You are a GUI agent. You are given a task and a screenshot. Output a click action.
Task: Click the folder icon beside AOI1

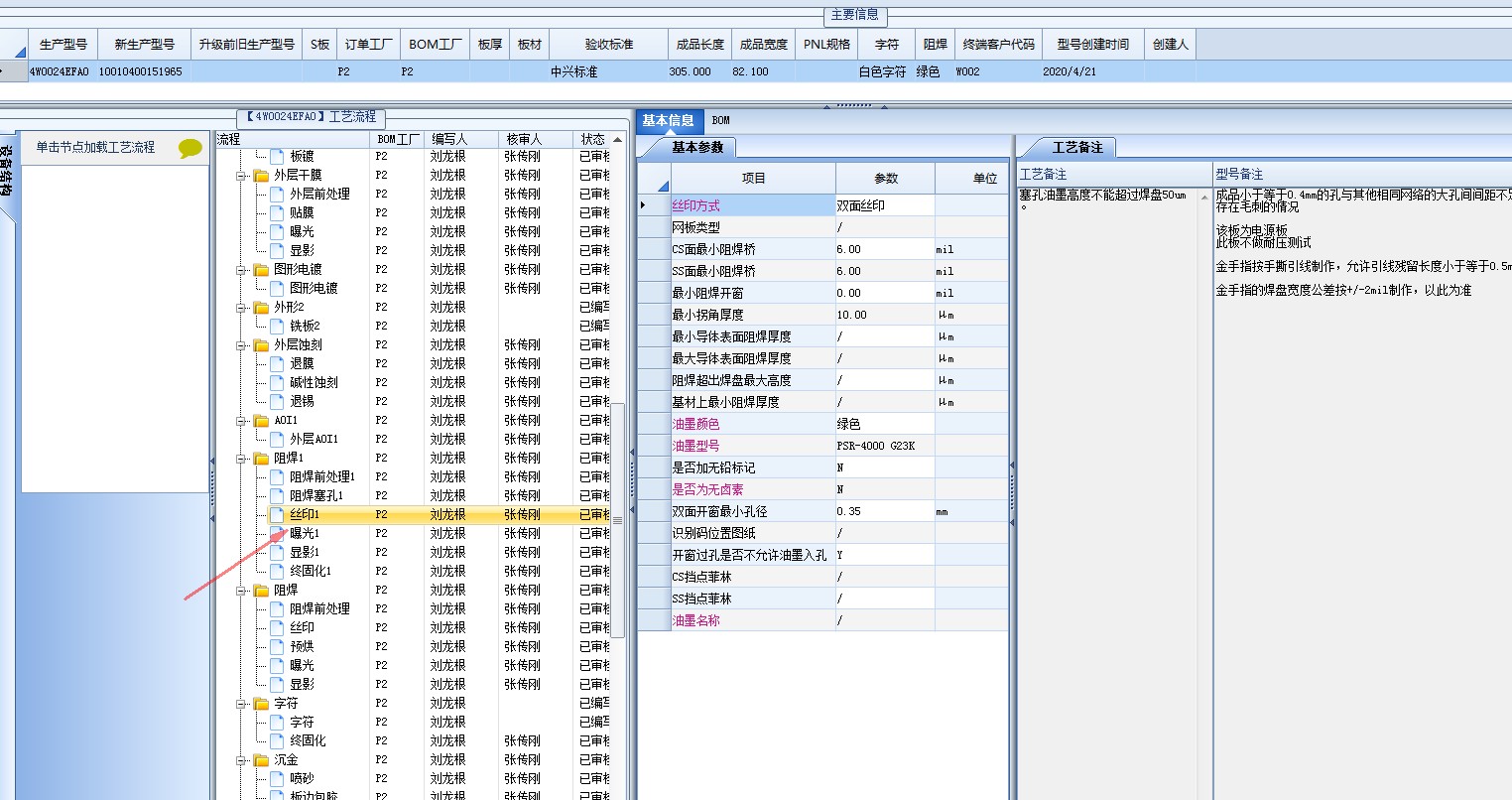(x=262, y=420)
